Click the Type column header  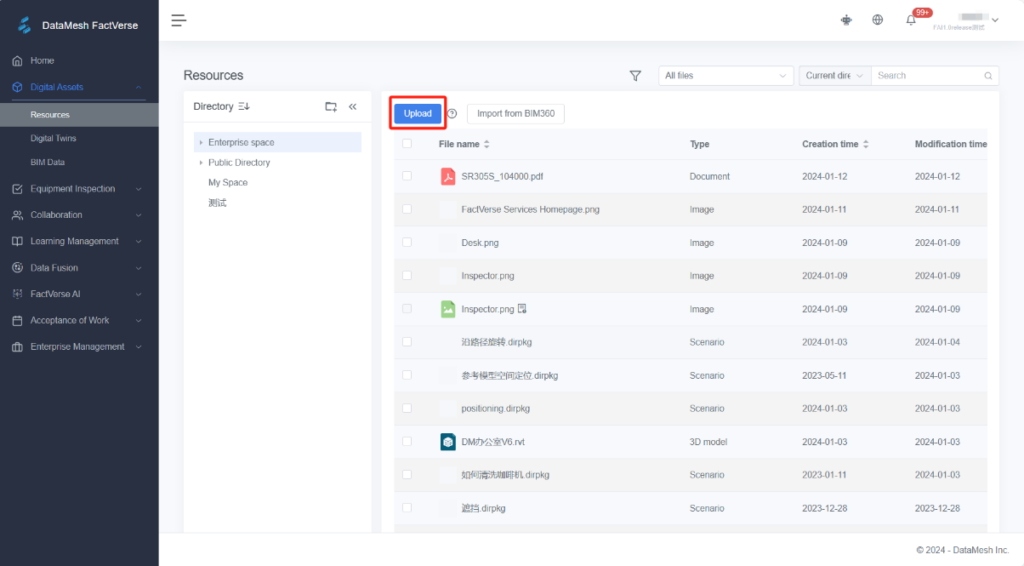(699, 144)
